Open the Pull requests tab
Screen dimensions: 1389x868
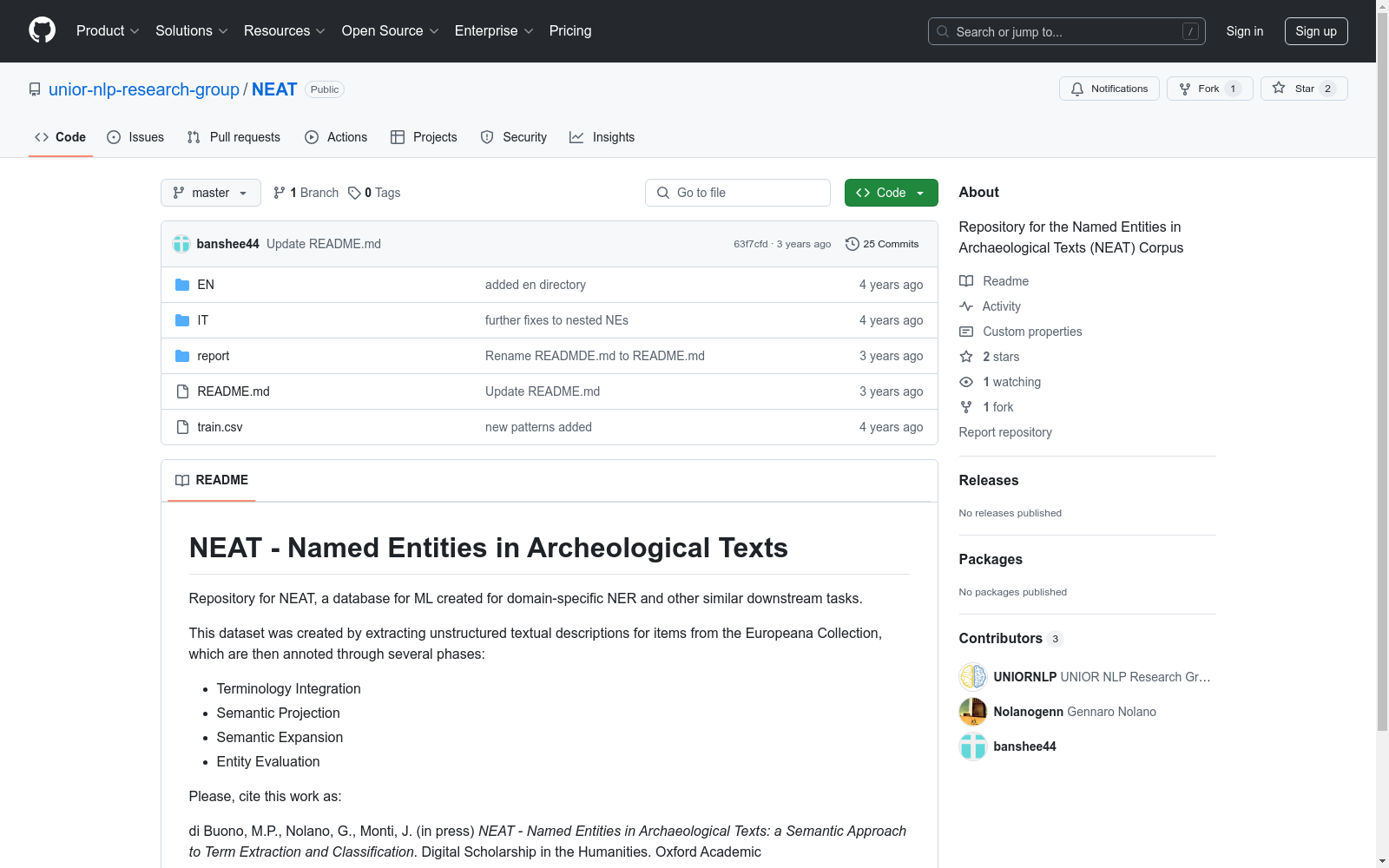[234, 137]
